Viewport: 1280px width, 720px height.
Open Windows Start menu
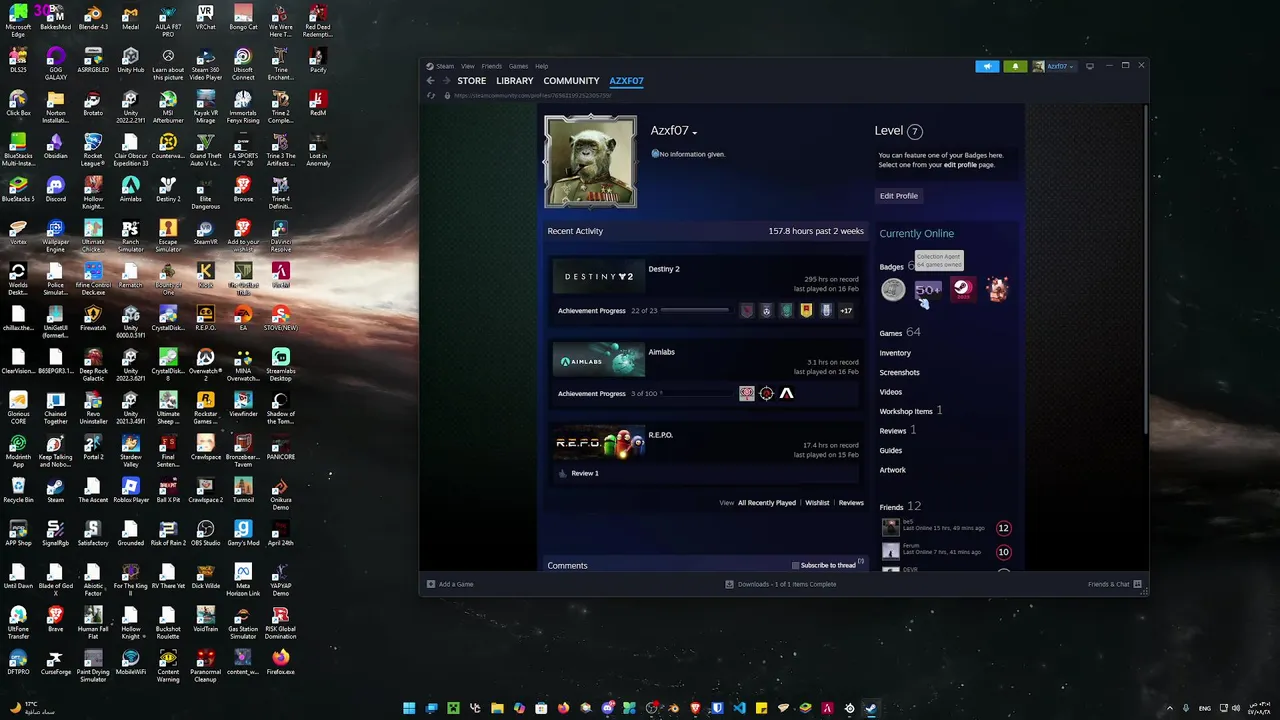(x=409, y=708)
